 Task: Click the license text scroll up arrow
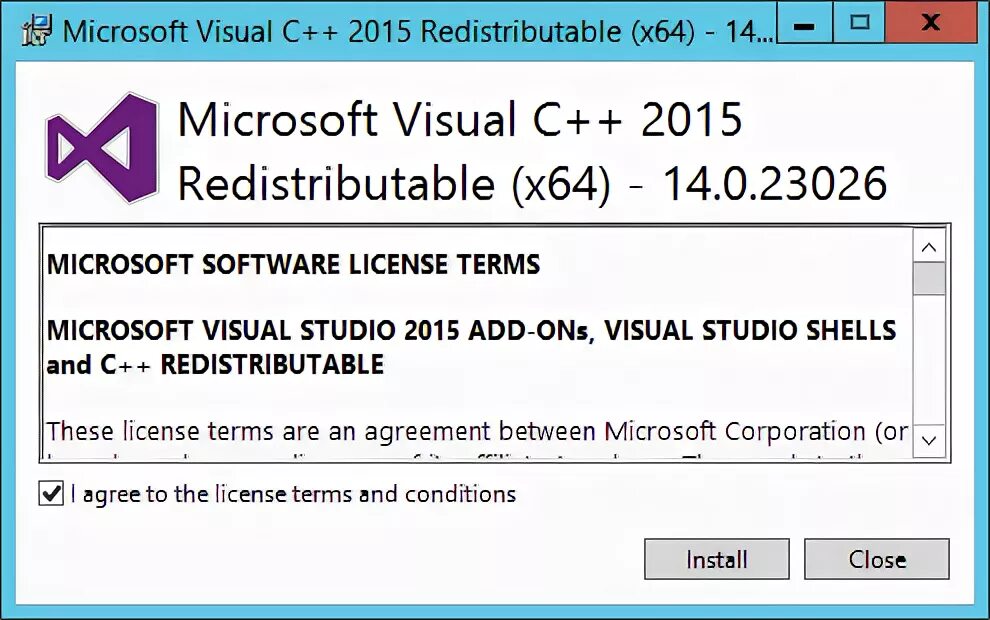[929, 247]
